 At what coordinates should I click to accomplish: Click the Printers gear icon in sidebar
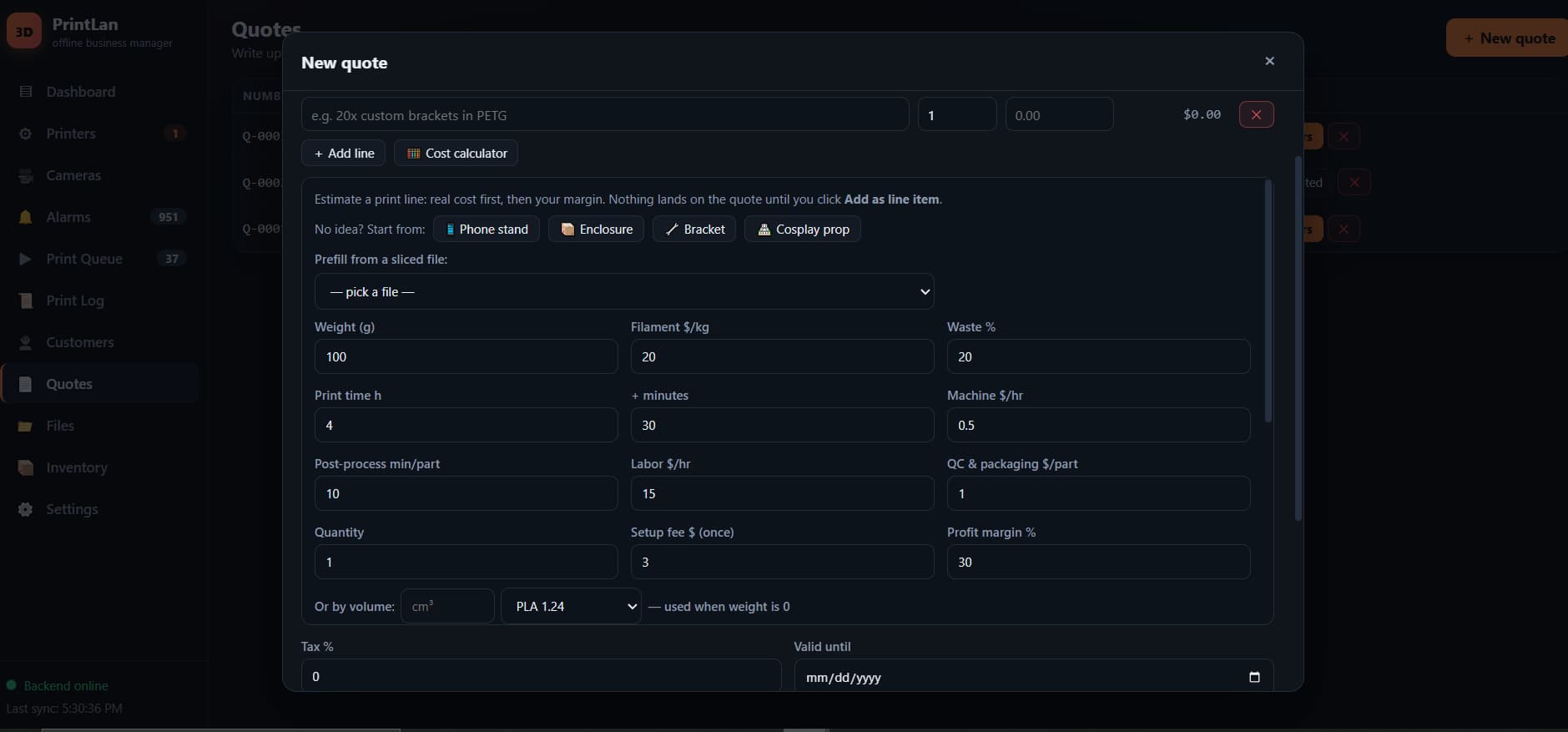coord(26,134)
